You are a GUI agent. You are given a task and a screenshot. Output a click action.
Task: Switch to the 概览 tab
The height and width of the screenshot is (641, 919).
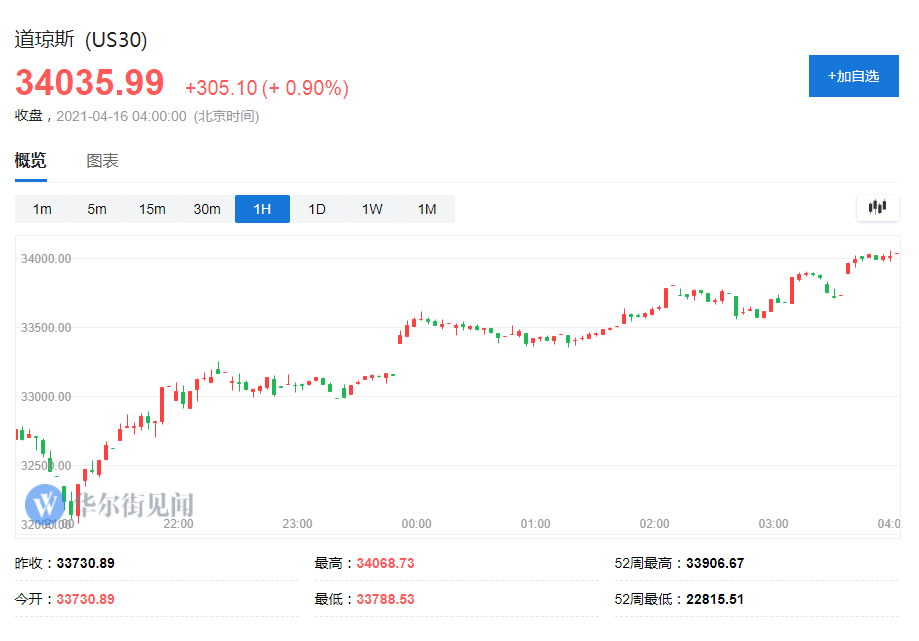30,161
